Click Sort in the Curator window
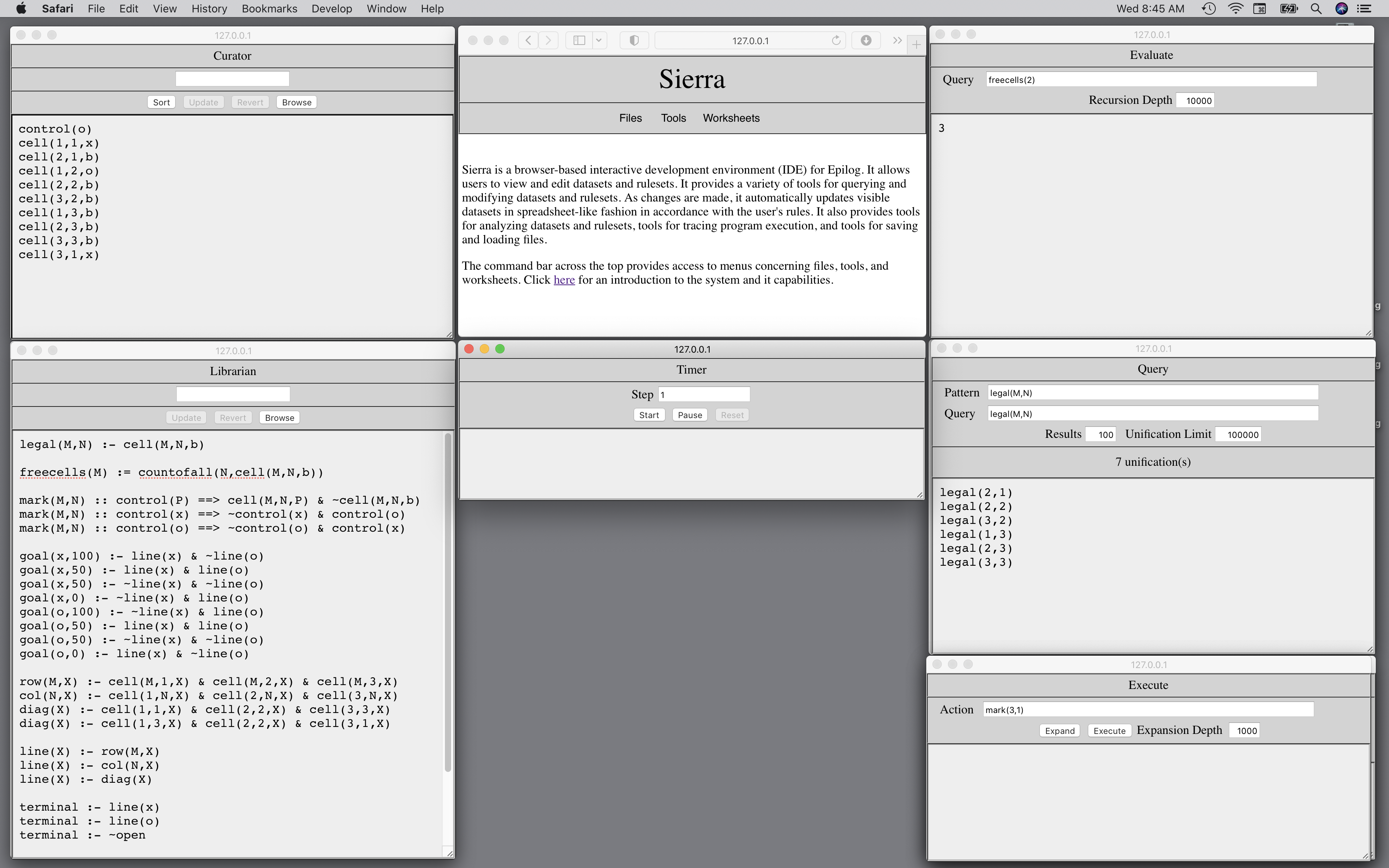1389x868 pixels. tap(161, 102)
